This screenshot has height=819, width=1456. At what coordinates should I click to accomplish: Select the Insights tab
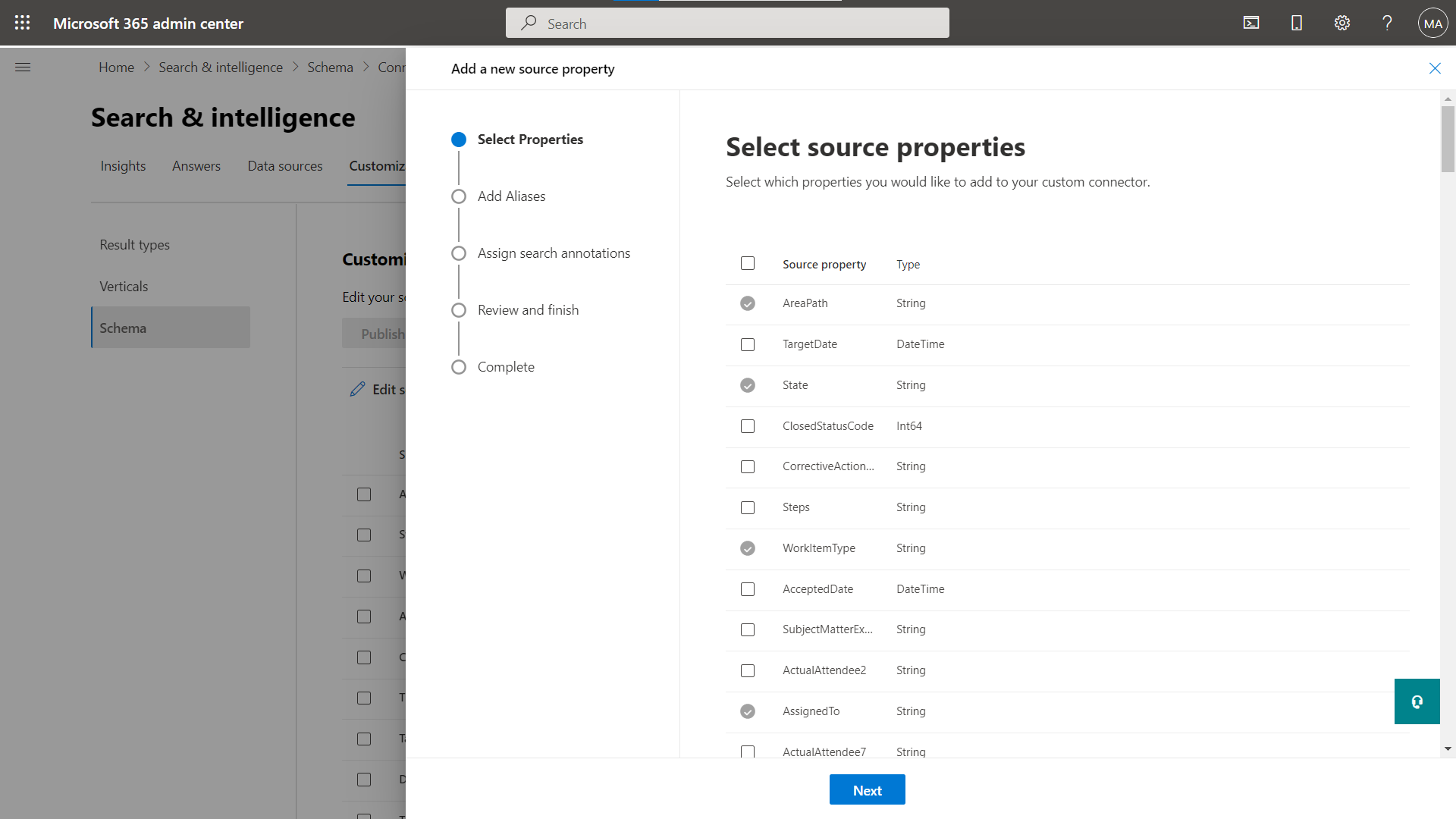click(123, 166)
